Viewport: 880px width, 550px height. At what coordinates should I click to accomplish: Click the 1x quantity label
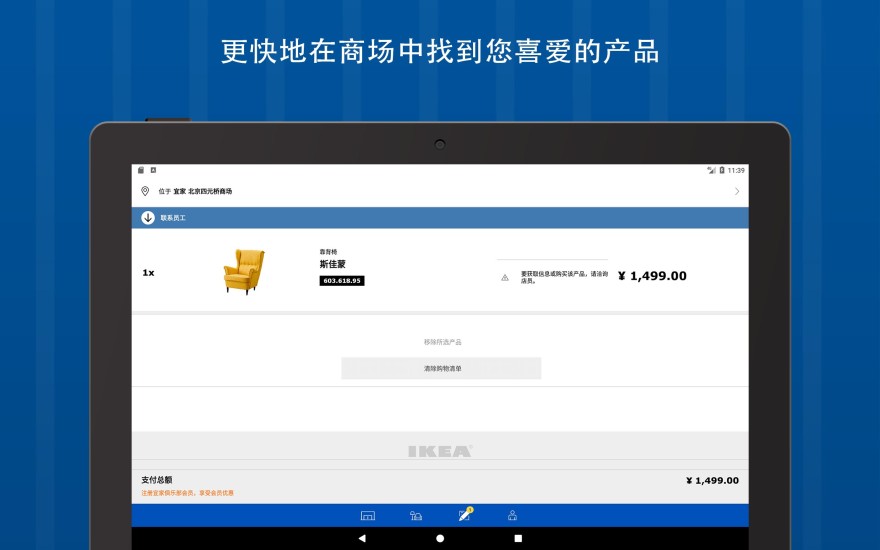(148, 273)
